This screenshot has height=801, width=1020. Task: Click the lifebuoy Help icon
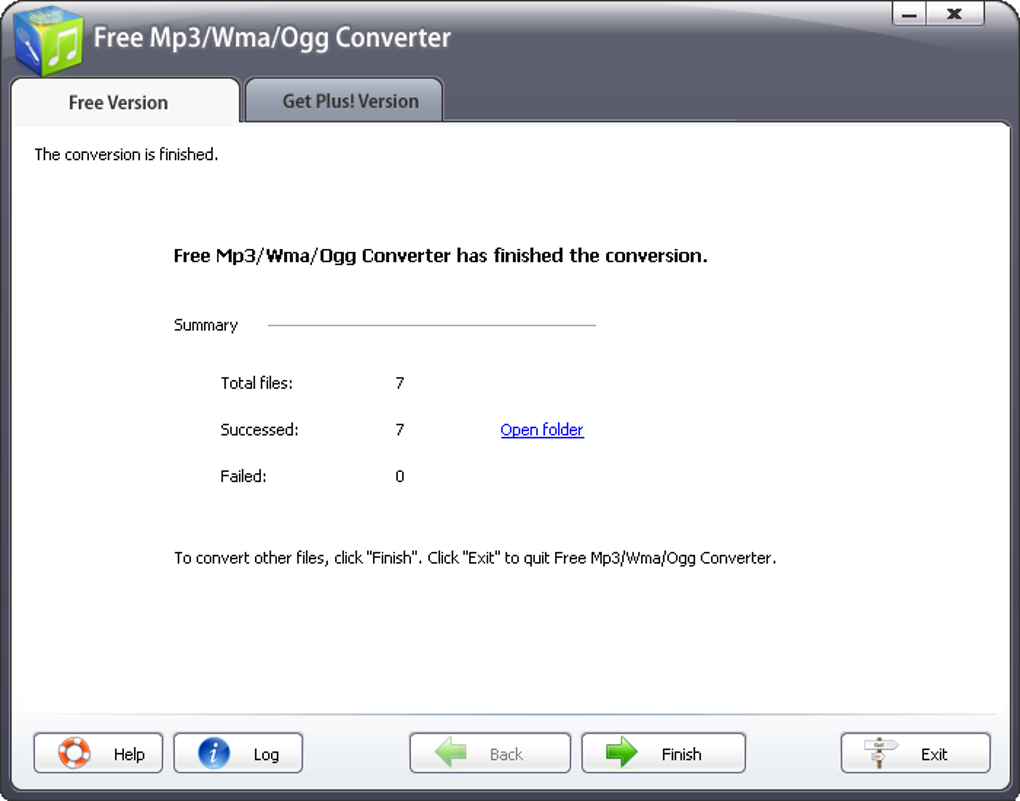74,753
